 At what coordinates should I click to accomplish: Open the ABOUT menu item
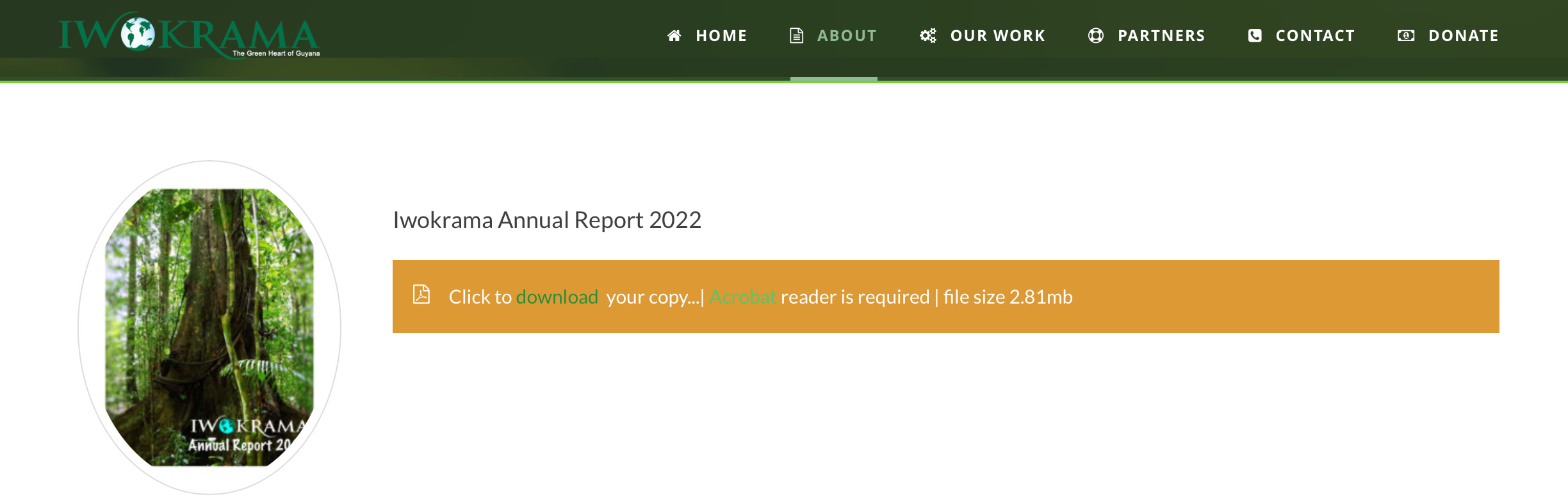tap(847, 36)
